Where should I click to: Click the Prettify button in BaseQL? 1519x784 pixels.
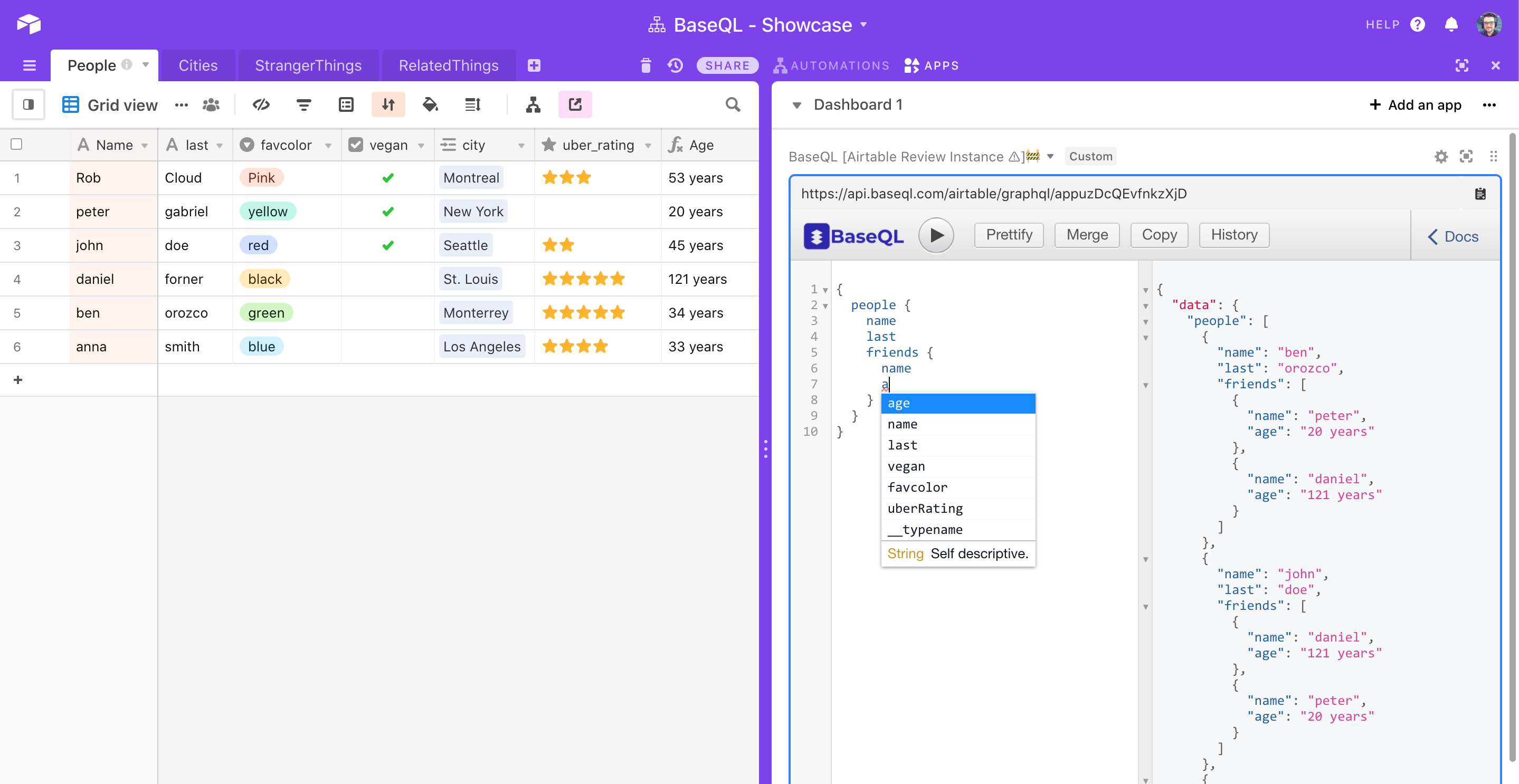1008,235
